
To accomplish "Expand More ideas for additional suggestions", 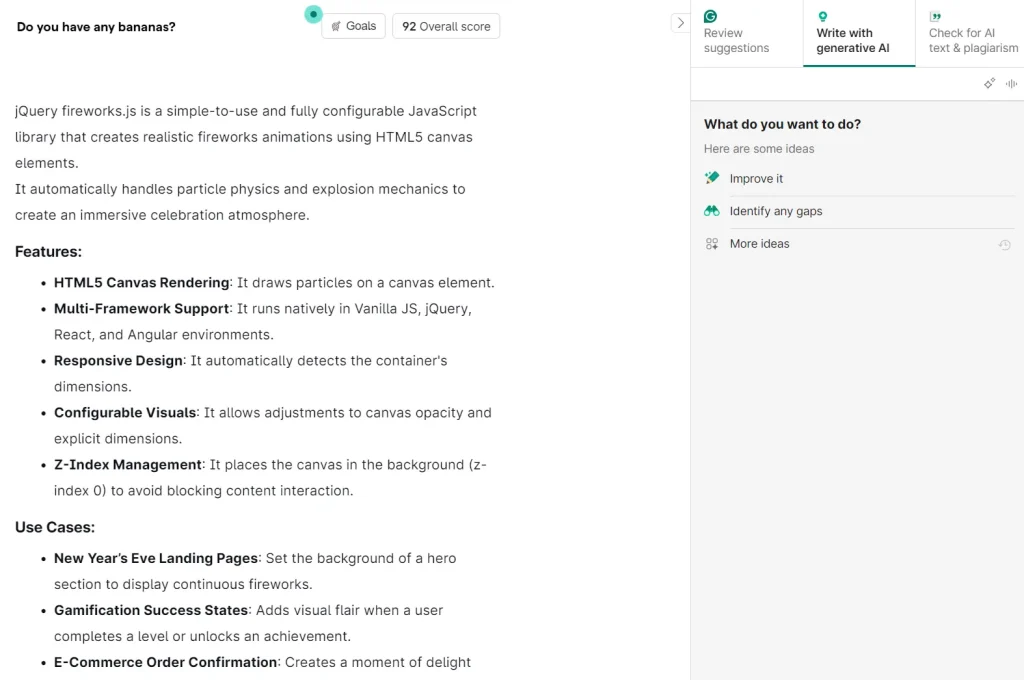I will [x=762, y=243].
